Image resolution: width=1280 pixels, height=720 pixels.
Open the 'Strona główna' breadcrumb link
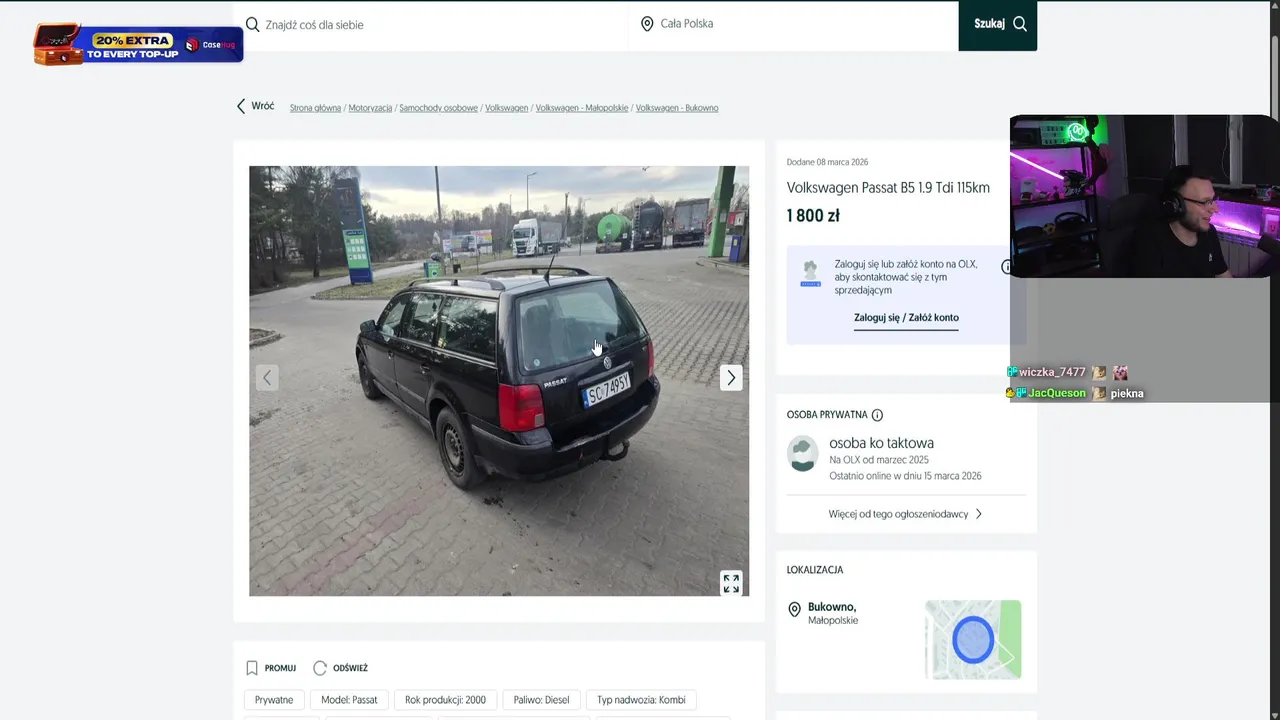point(315,108)
